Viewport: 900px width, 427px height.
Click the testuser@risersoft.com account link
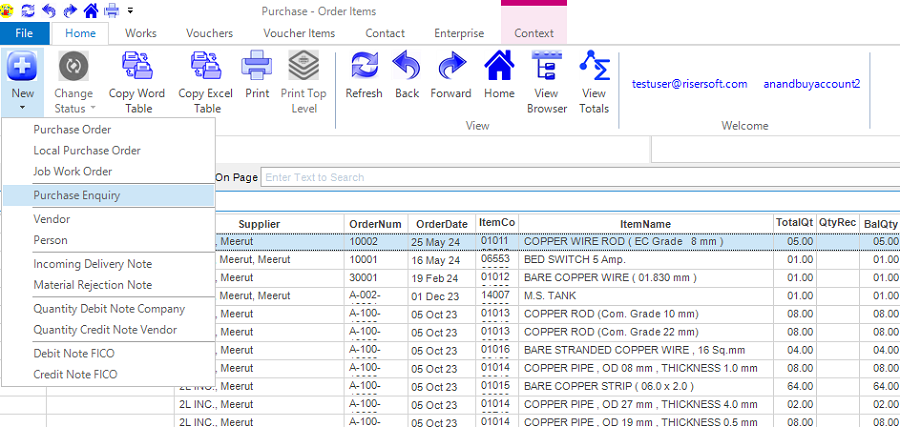tap(689, 84)
